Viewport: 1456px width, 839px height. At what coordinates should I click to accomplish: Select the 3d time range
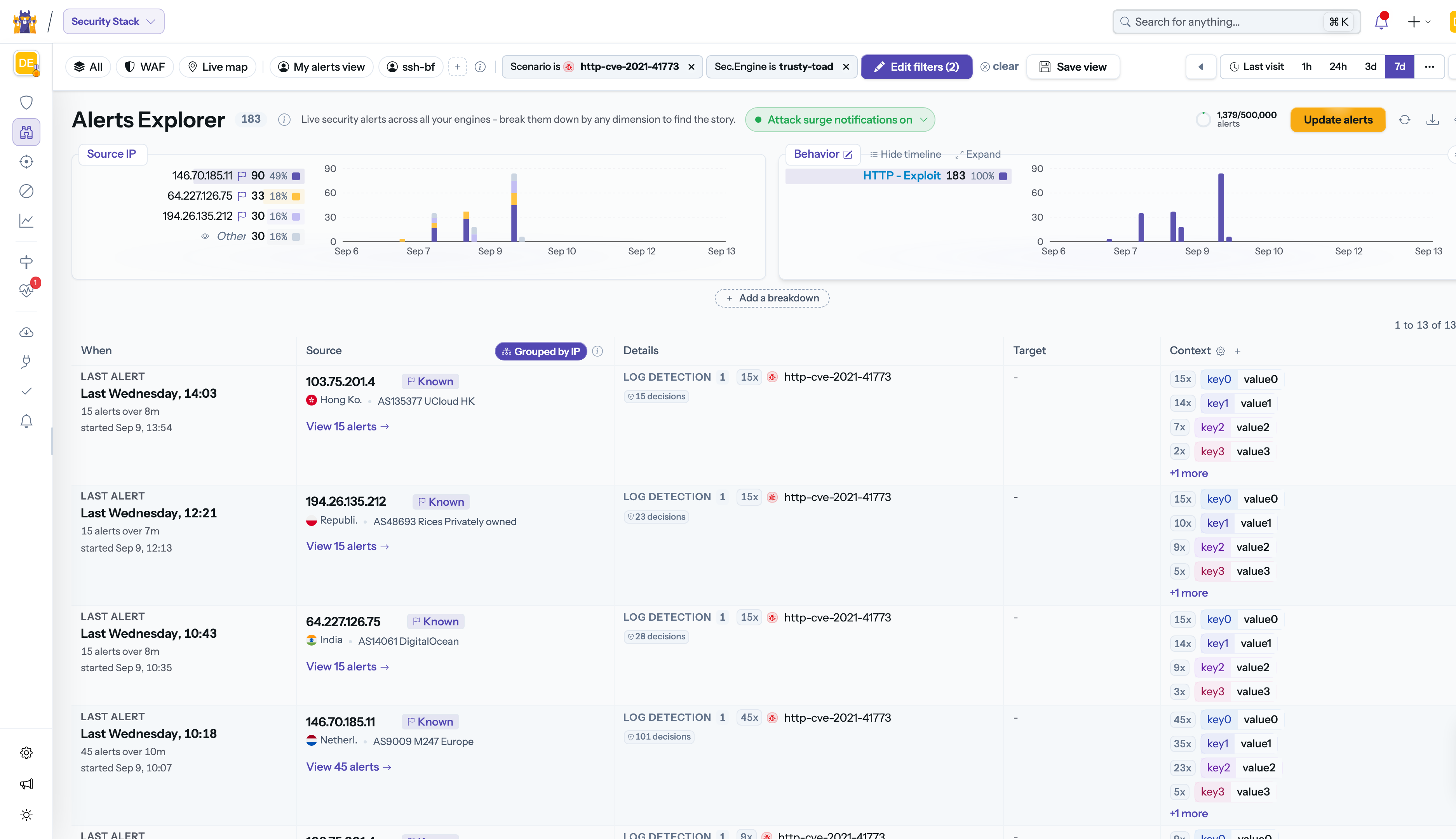(1371, 67)
